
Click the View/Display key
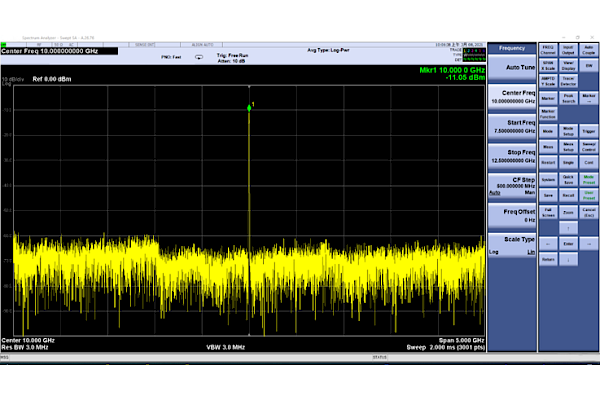[x=568, y=66]
